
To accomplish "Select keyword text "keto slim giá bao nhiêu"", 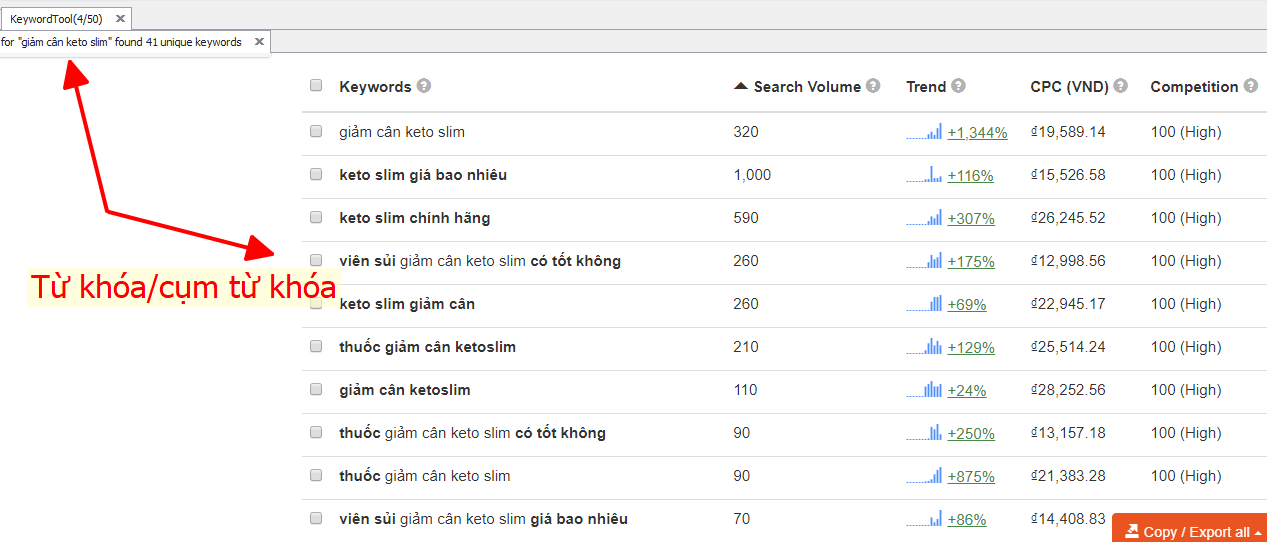I will coord(423,175).
